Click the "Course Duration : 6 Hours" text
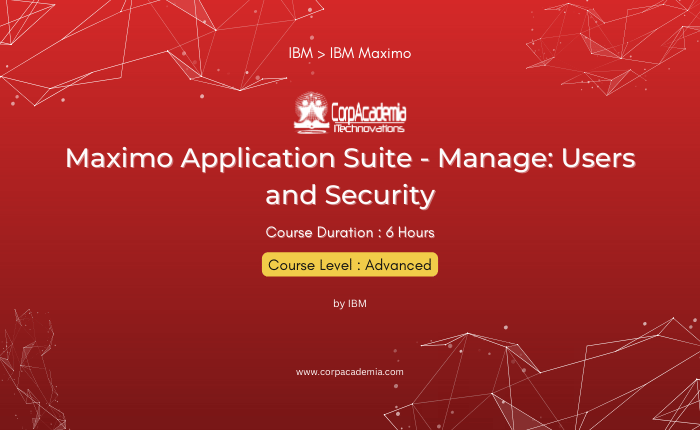 point(350,232)
